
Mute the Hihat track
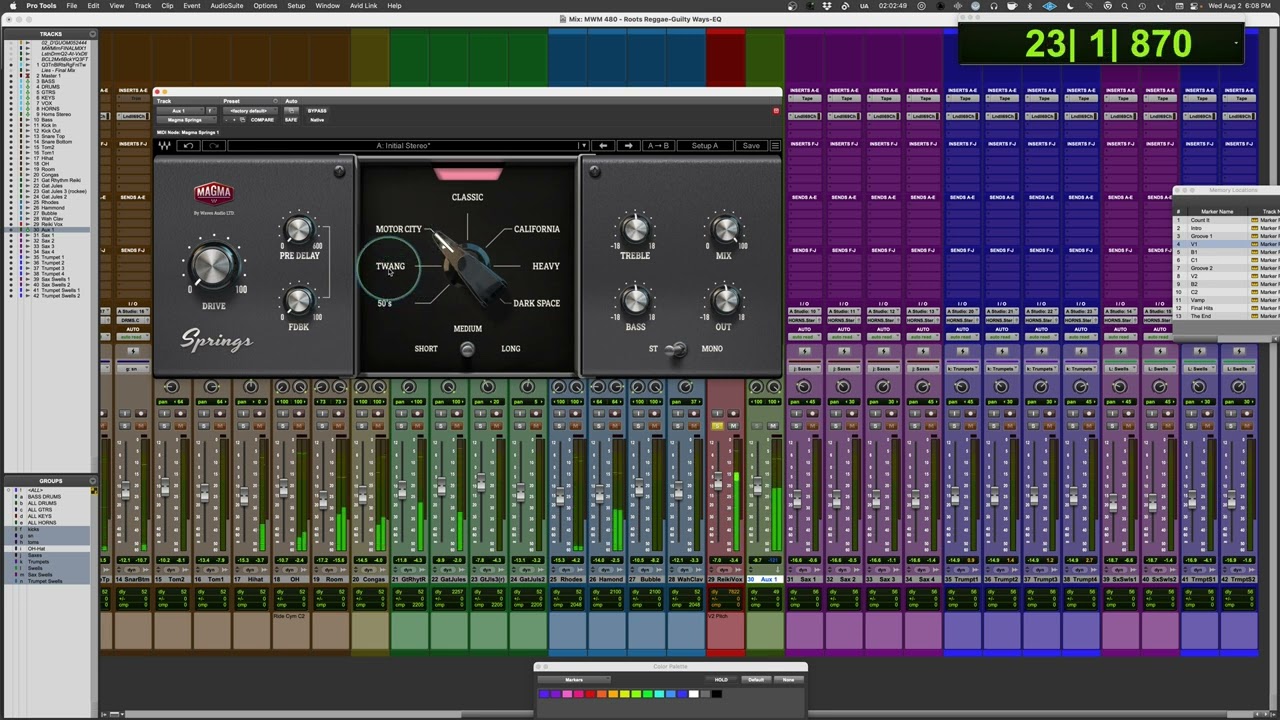(259, 426)
